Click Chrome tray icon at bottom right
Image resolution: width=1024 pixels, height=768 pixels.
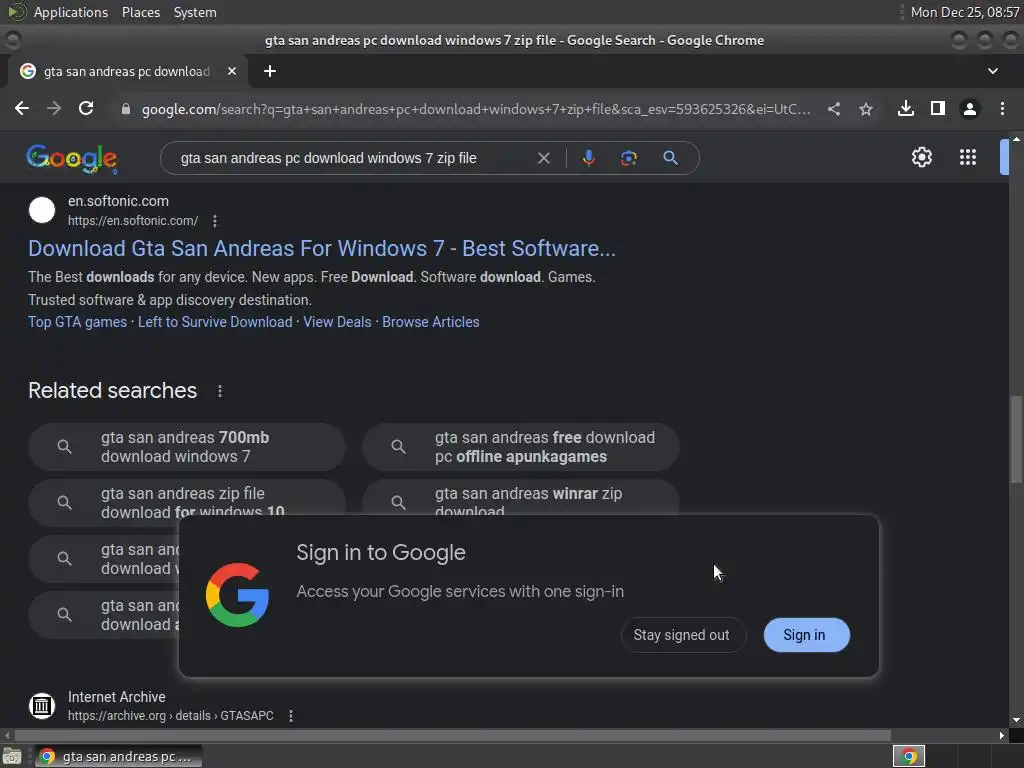908,756
